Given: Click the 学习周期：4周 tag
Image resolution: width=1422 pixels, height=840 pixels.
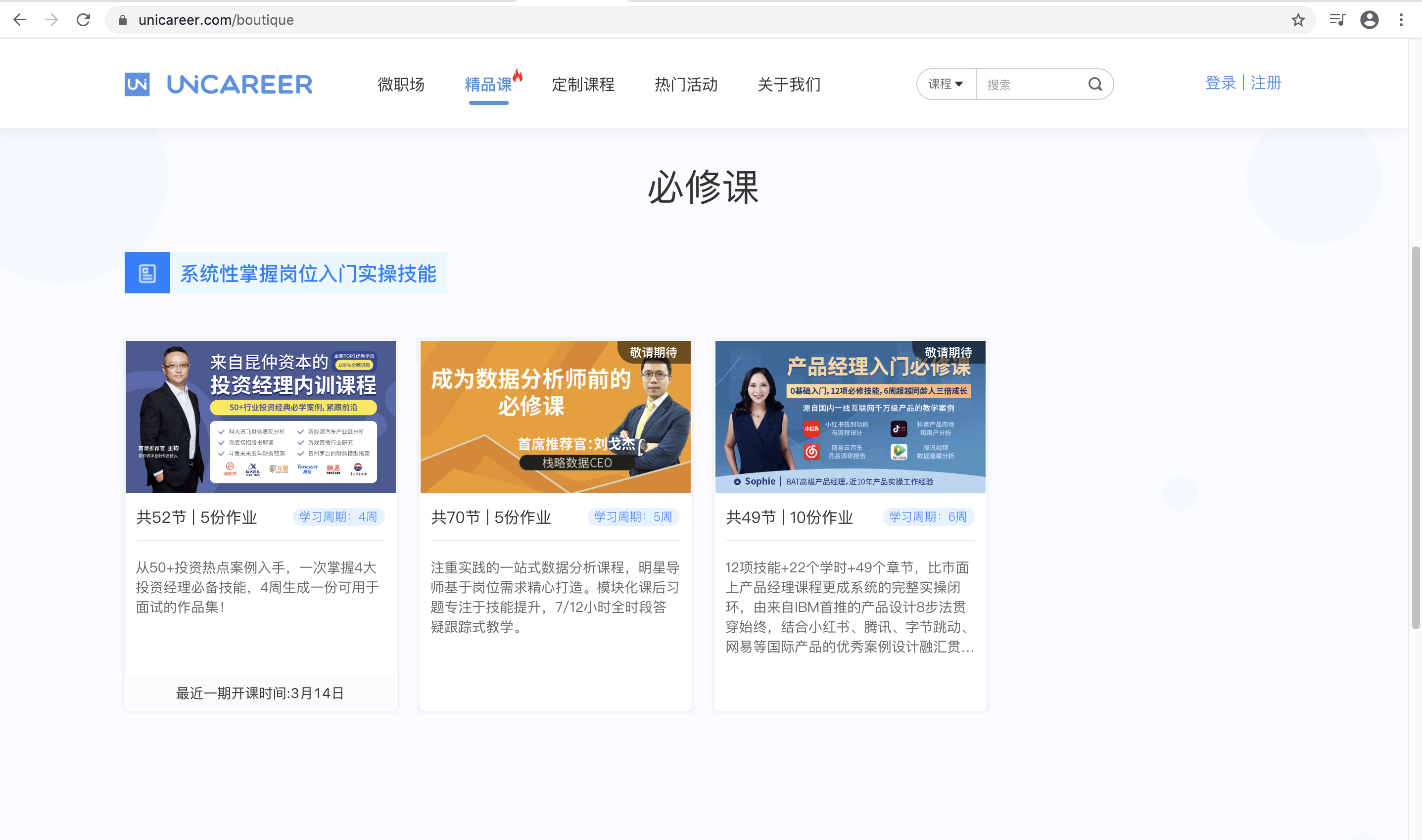Looking at the screenshot, I should (x=338, y=517).
